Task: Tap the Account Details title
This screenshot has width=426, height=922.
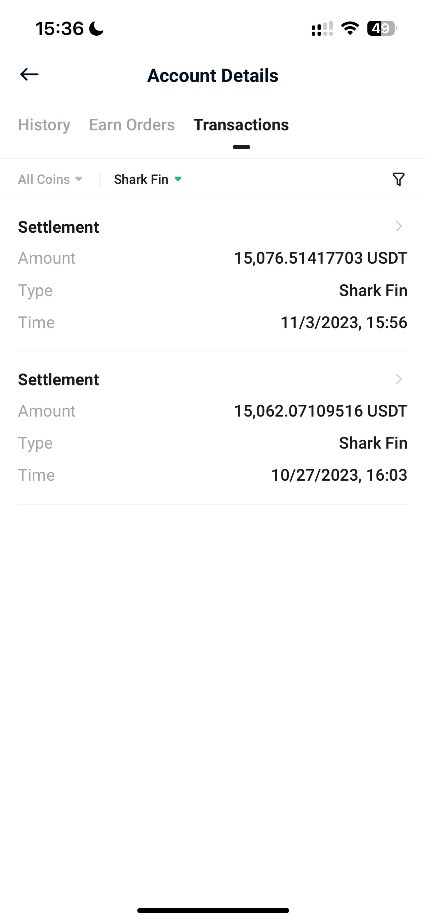Action: (212, 76)
